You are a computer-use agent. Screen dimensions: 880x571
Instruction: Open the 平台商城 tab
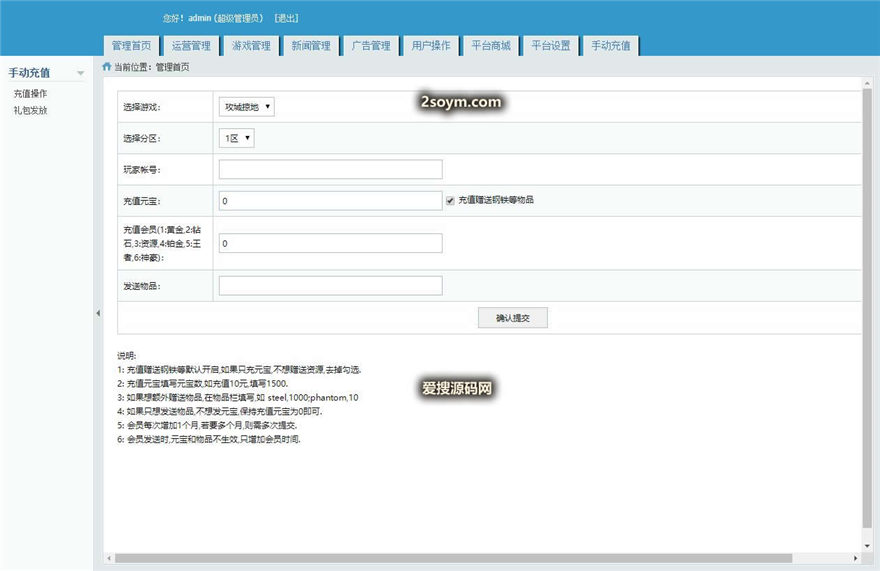pyautogui.click(x=491, y=46)
